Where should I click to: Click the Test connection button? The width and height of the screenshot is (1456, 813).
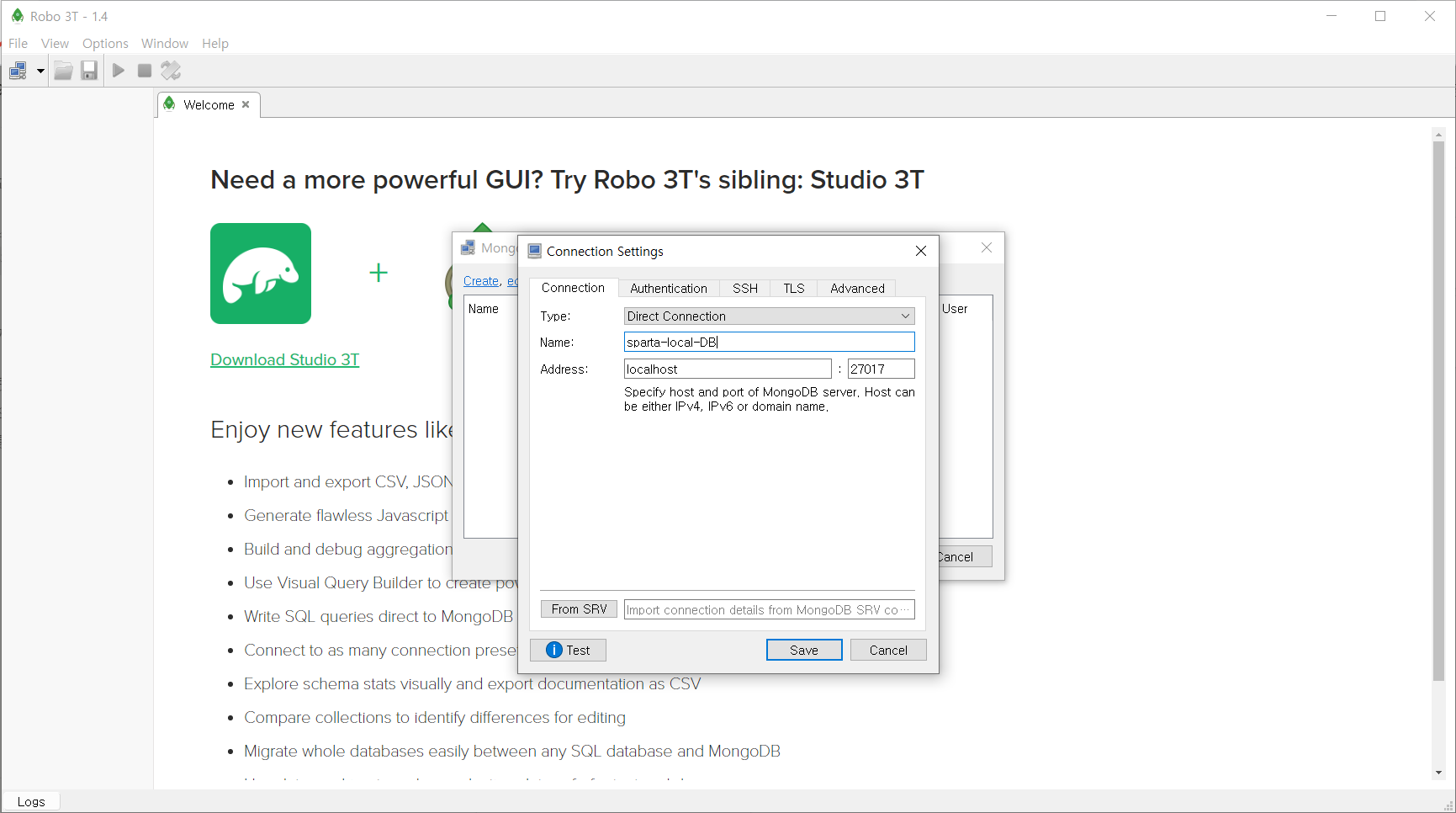click(568, 650)
